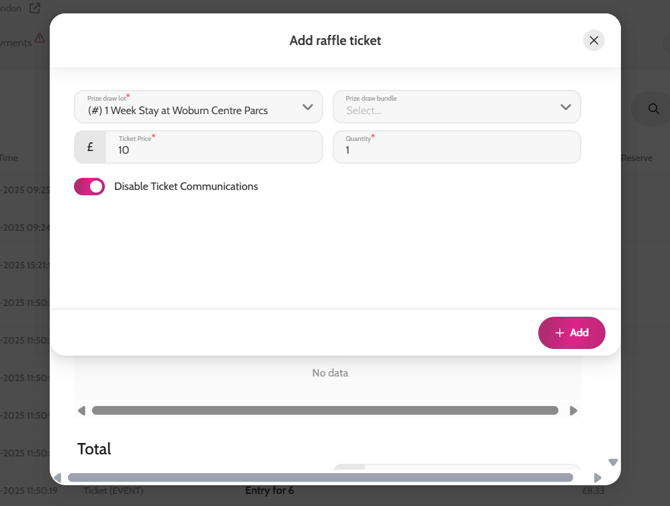Click the Disable Ticket Communications label
The width and height of the screenshot is (670, 506).
point(186,186)
